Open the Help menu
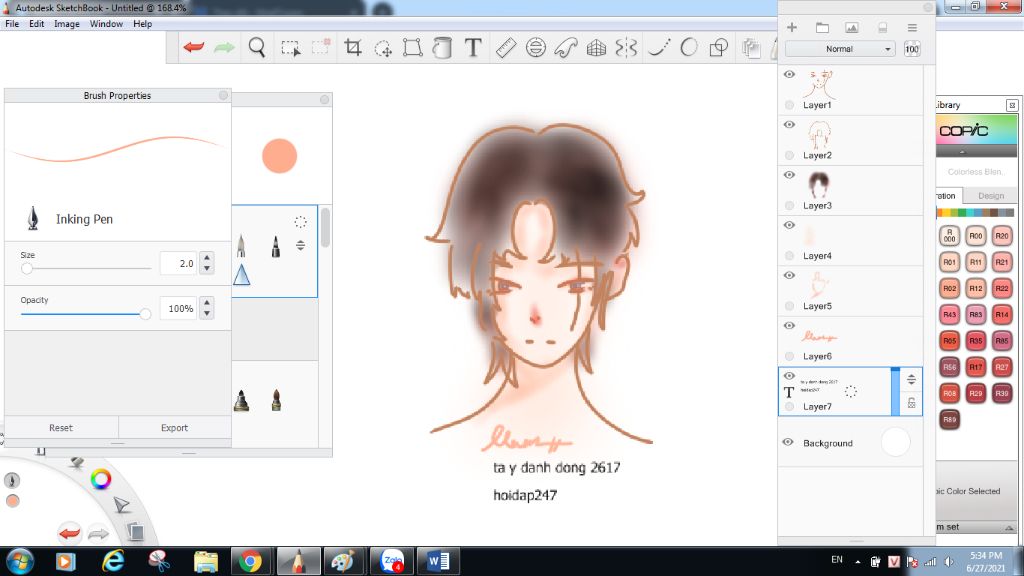 click(142, 24)
